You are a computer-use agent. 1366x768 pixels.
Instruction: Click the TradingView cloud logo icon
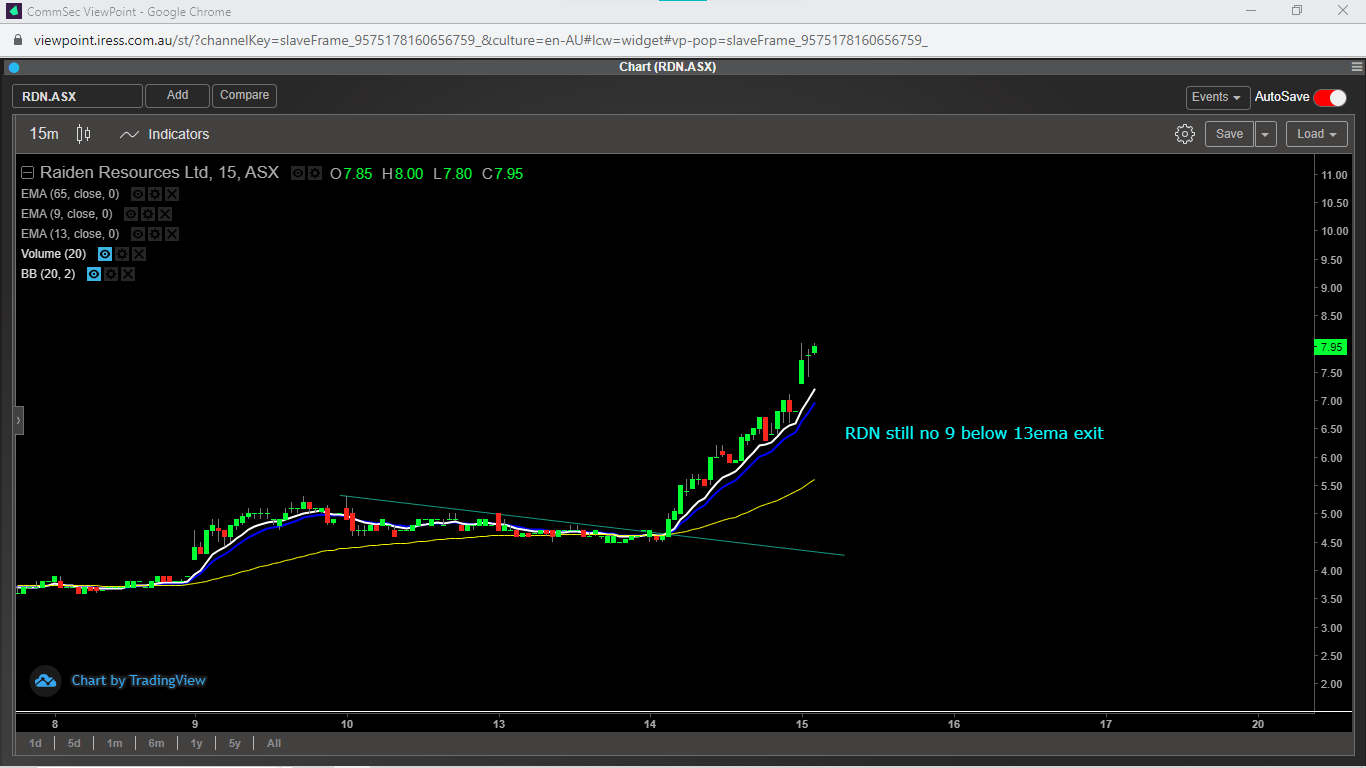coord(45,681)
